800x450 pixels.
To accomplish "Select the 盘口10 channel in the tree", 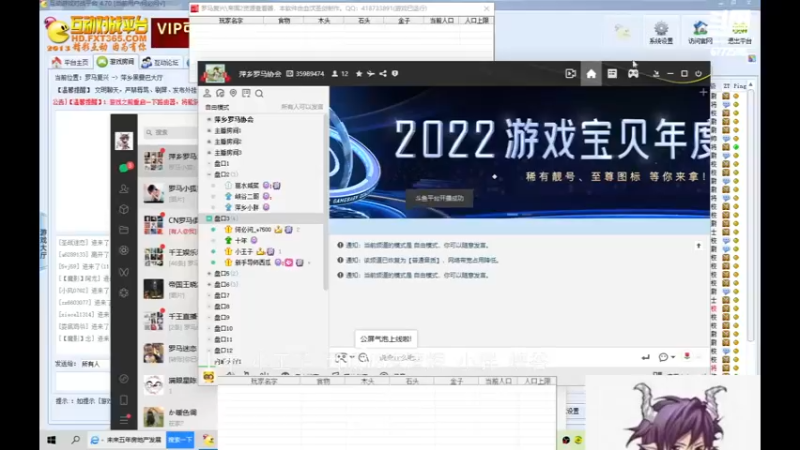I will [x=223, y=329].
